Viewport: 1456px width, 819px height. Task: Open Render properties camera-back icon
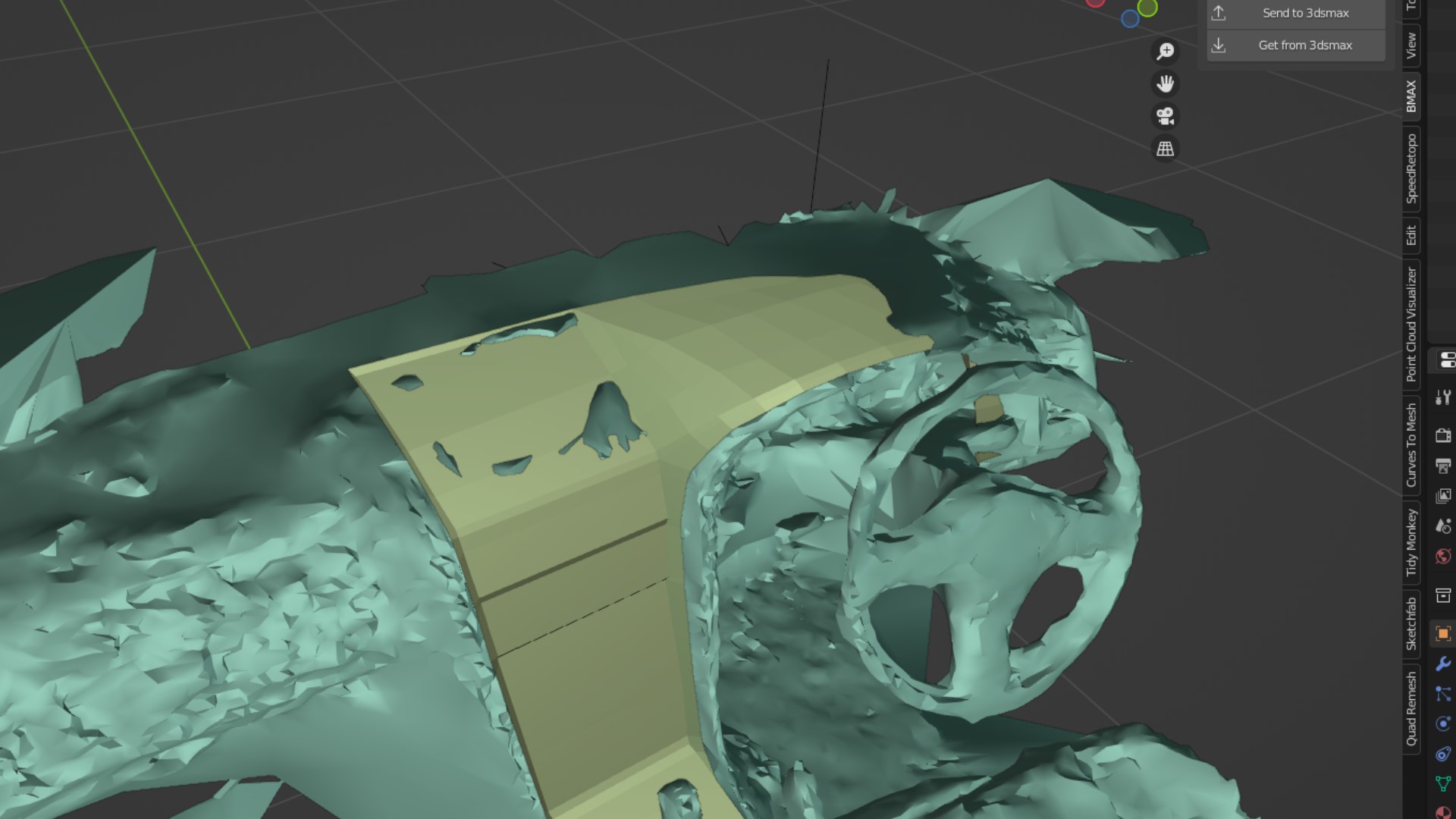[x=1443, y=435]
